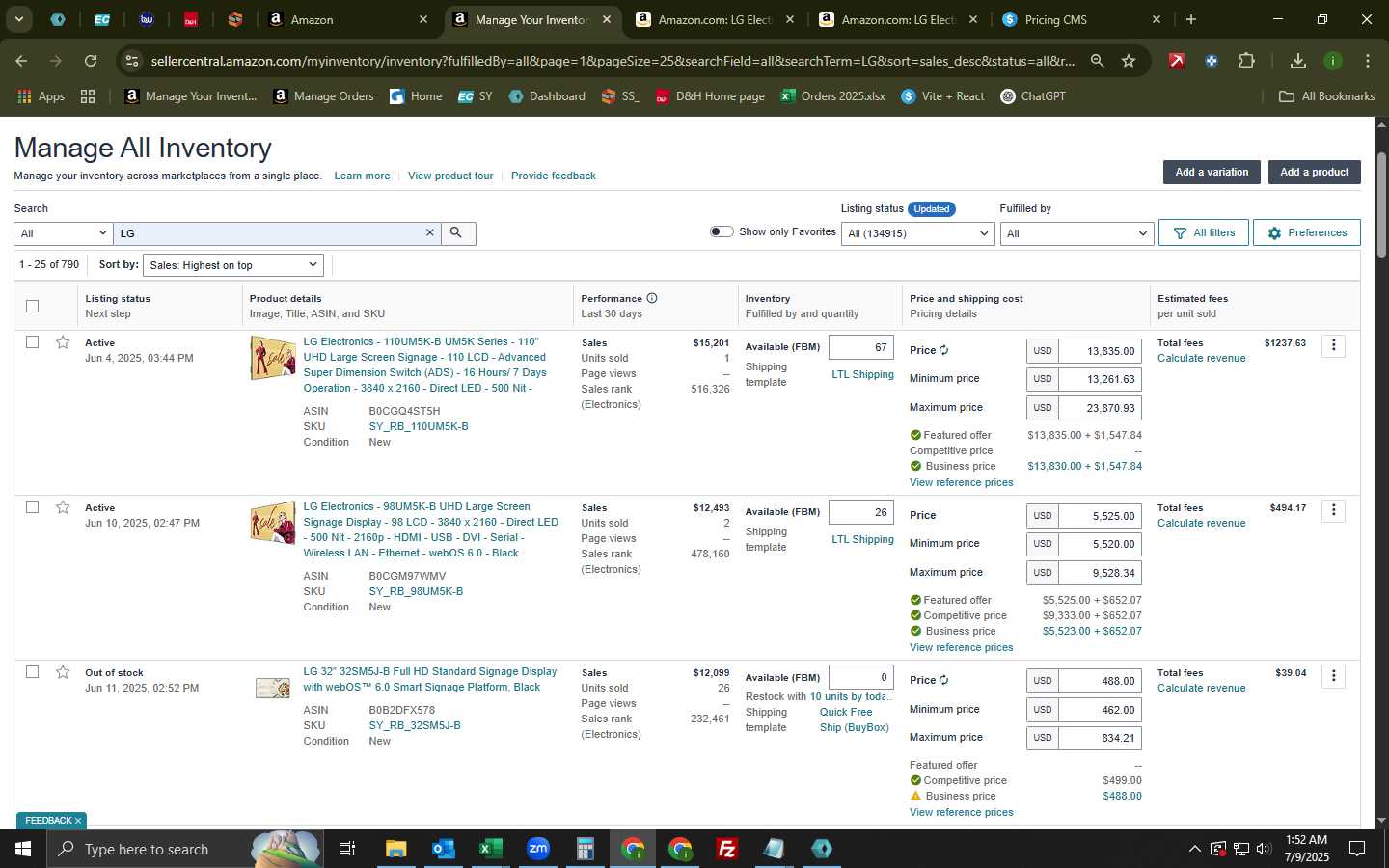Open File Explorer from the taskbar
Image resolution: width=1389 pixels, height=868 pixels.
[395, 849]
